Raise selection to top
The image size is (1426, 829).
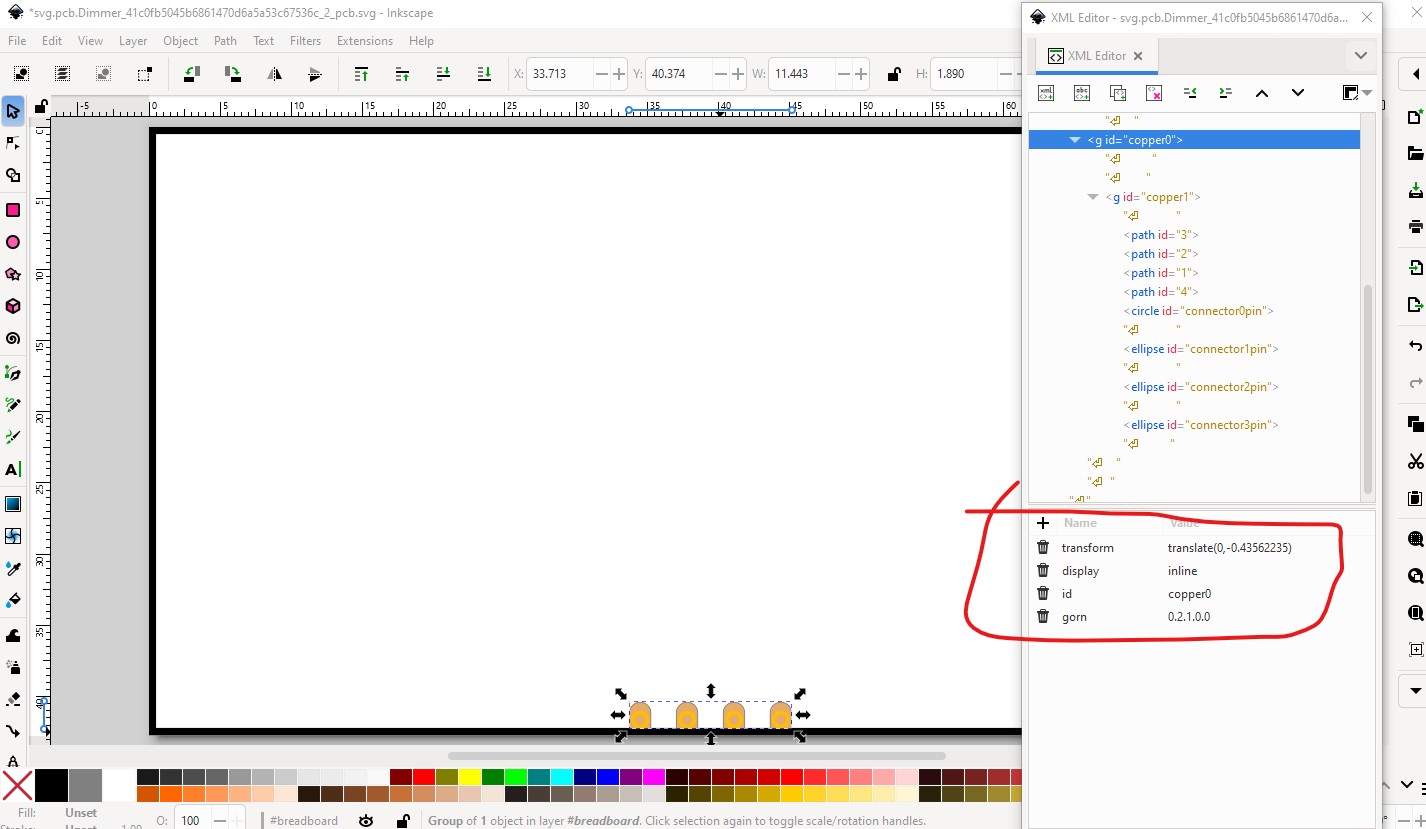(x=361, y=74)
